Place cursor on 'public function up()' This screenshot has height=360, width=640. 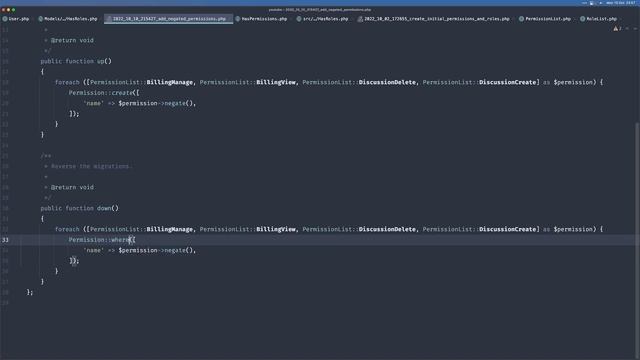[76, 61]
